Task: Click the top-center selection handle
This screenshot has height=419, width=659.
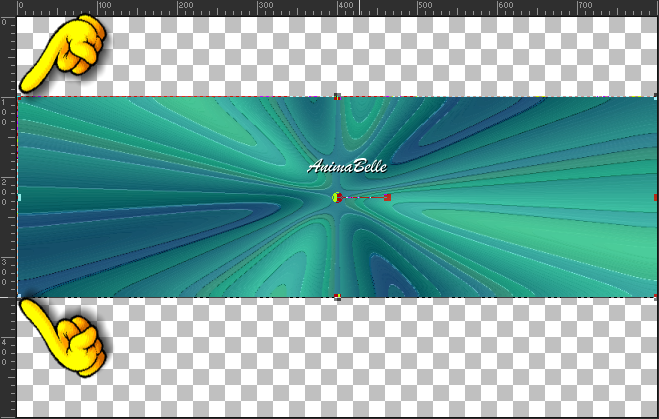Action: [337, 97]
